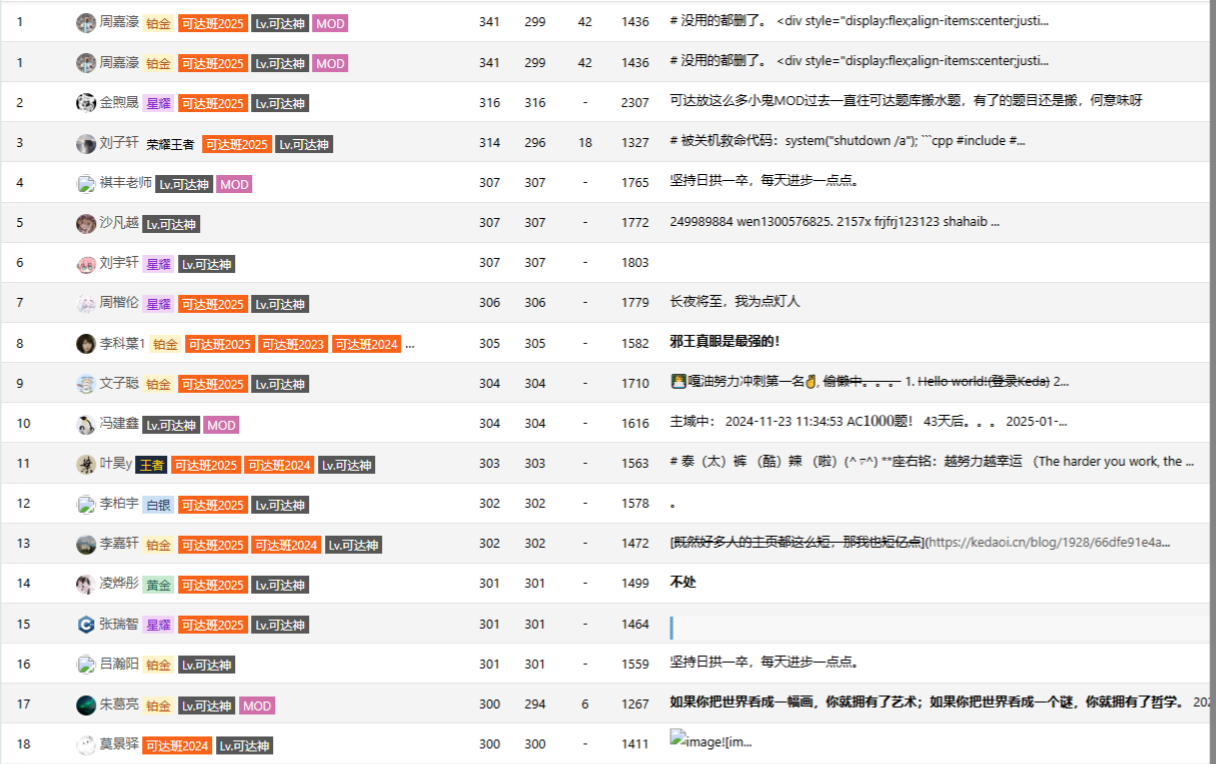Click the 可达班2023 badge of 李科棻1
This screenshot has height=764, width=1216.
pos(292,344)
